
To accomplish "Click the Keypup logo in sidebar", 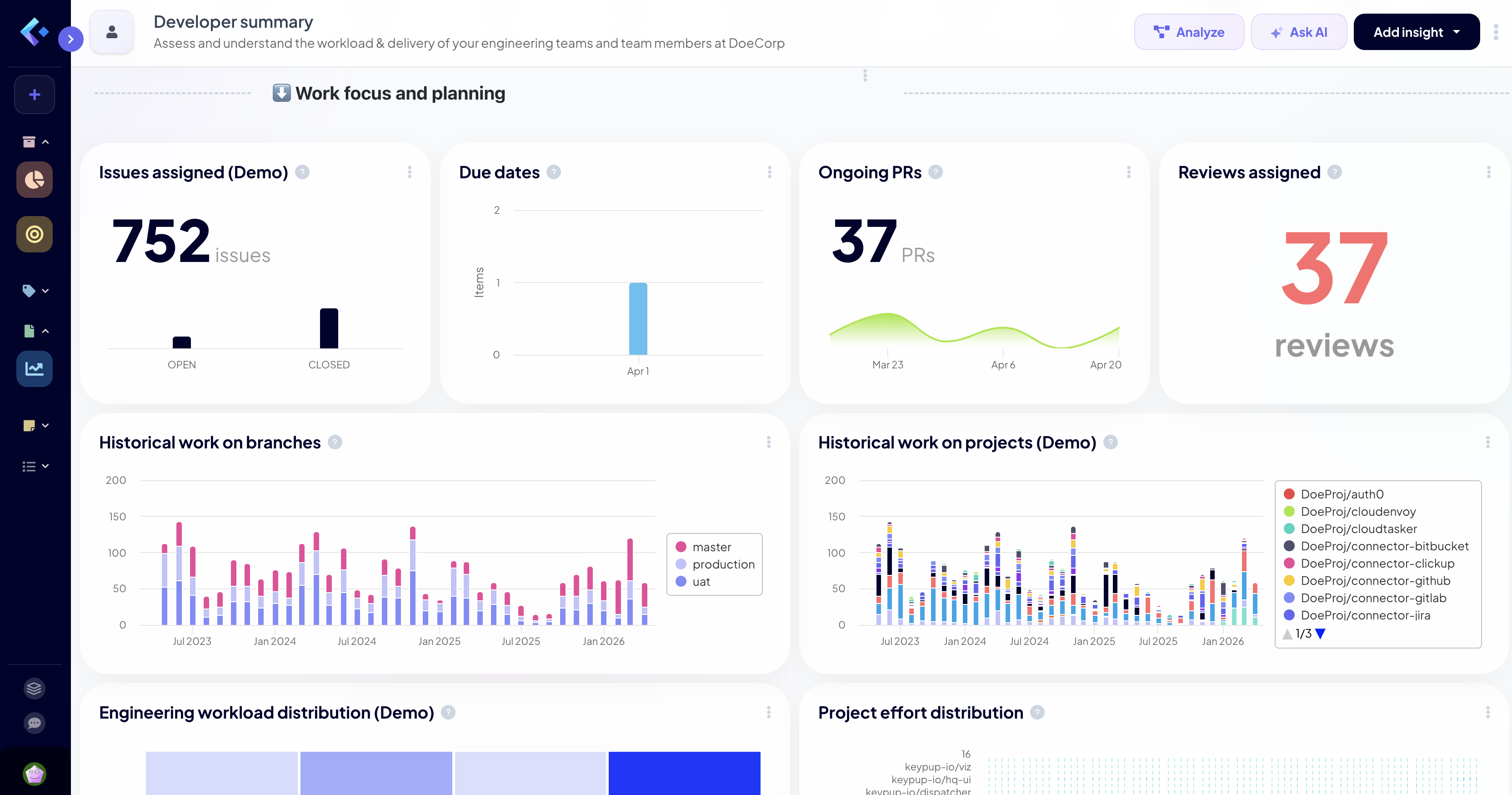I will pyautogui.click(x=34, y=32).
